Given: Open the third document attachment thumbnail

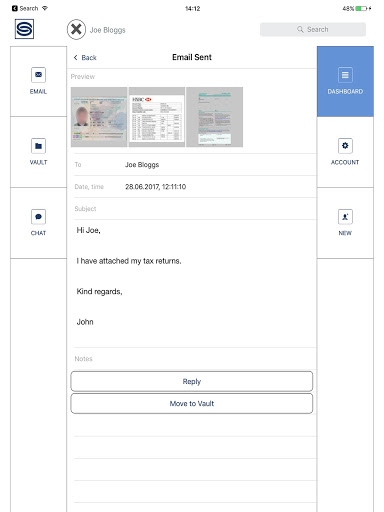Looking at the screenshot, I should tap(214, 117).
